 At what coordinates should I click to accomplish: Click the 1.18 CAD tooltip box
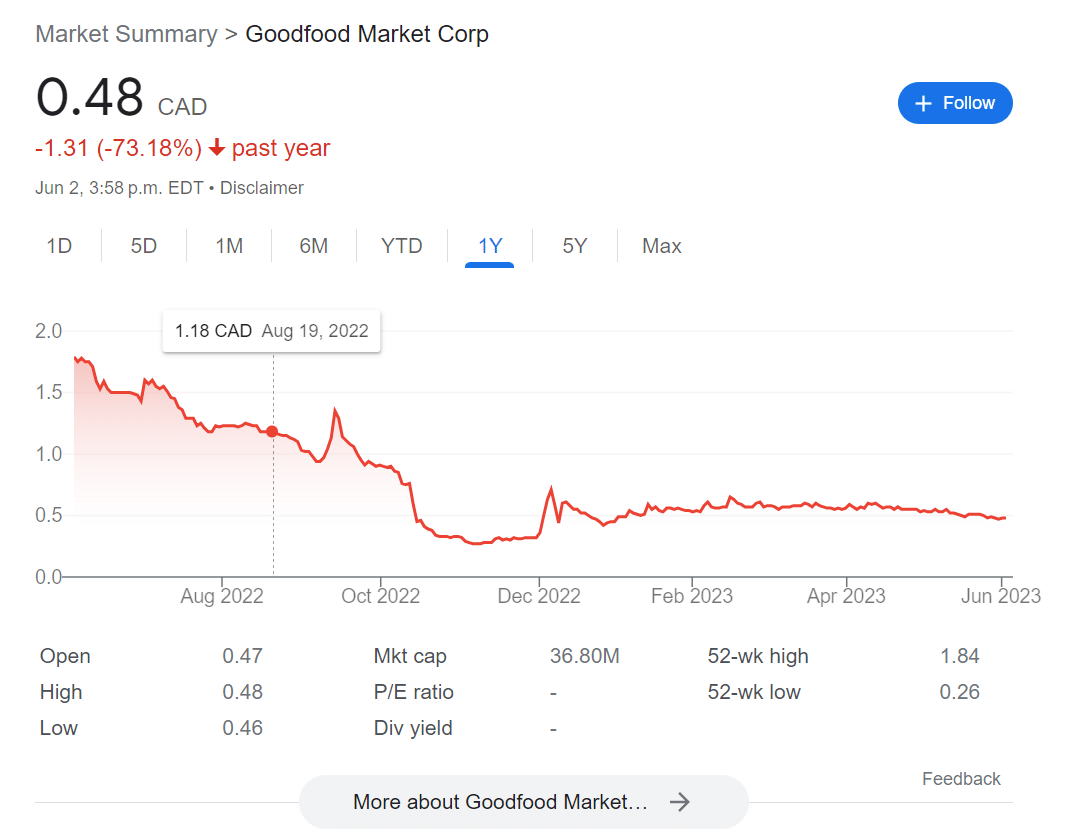click(x=271, y=331)
